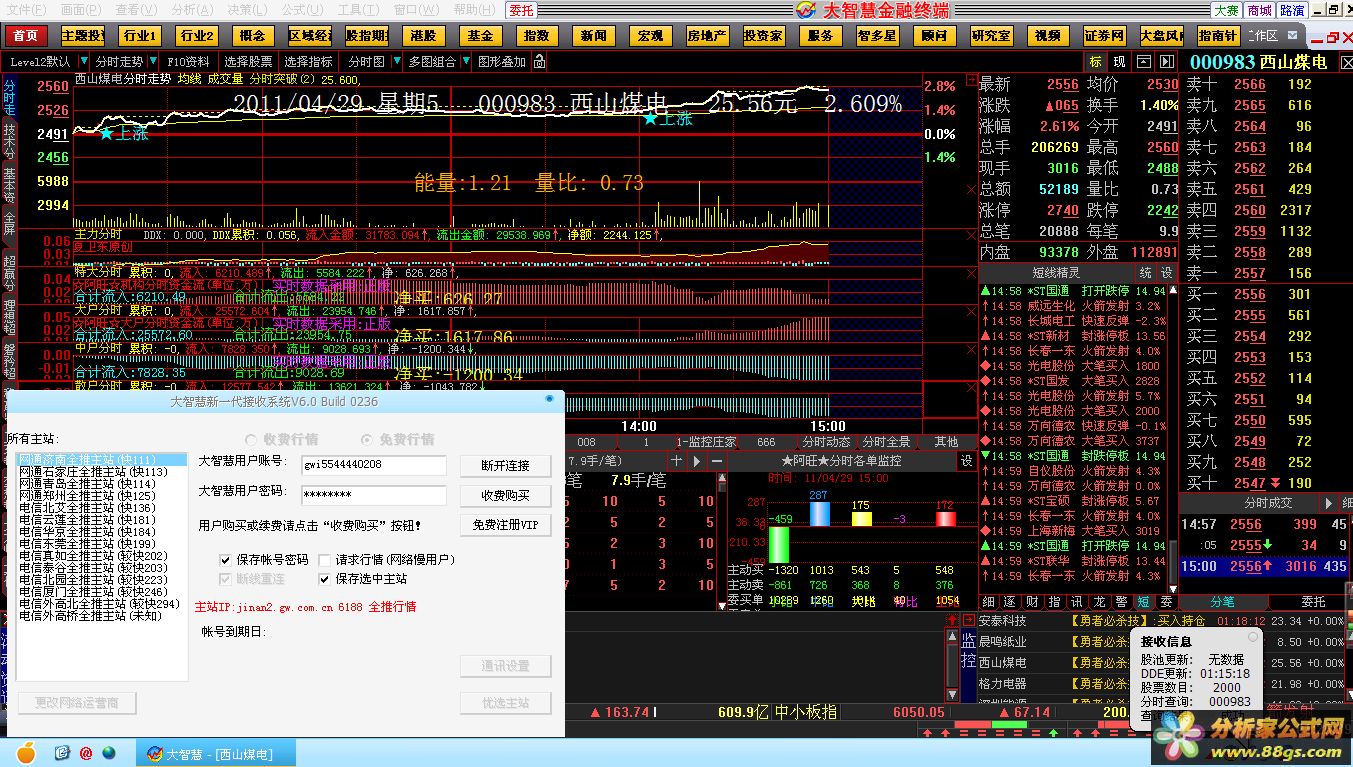Open the 文件(F) menu
This screenshot has width=1353, height=767.
26,9
